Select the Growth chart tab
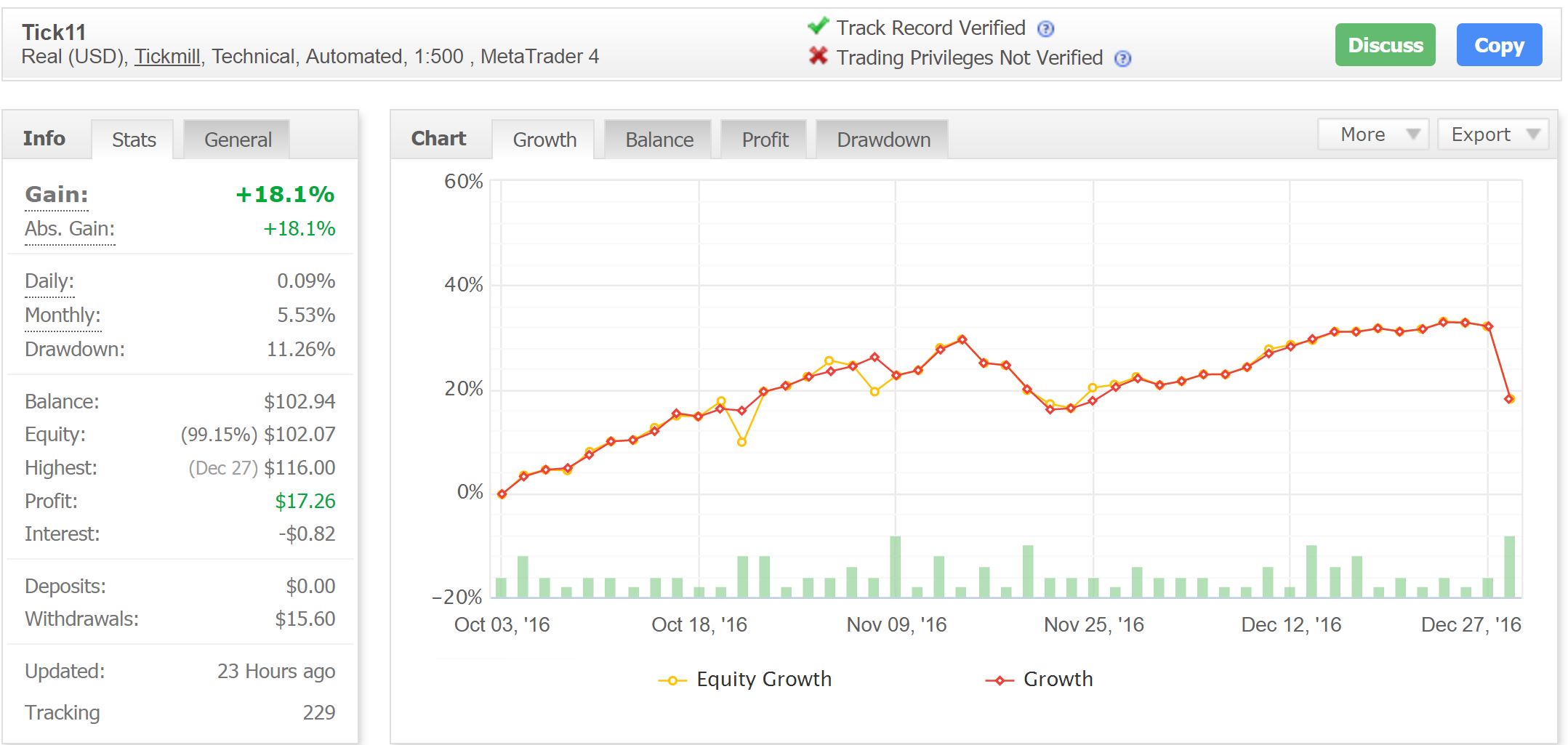Image resolution: width=1568 pixels, height=745 pixels. pos(544,140)
